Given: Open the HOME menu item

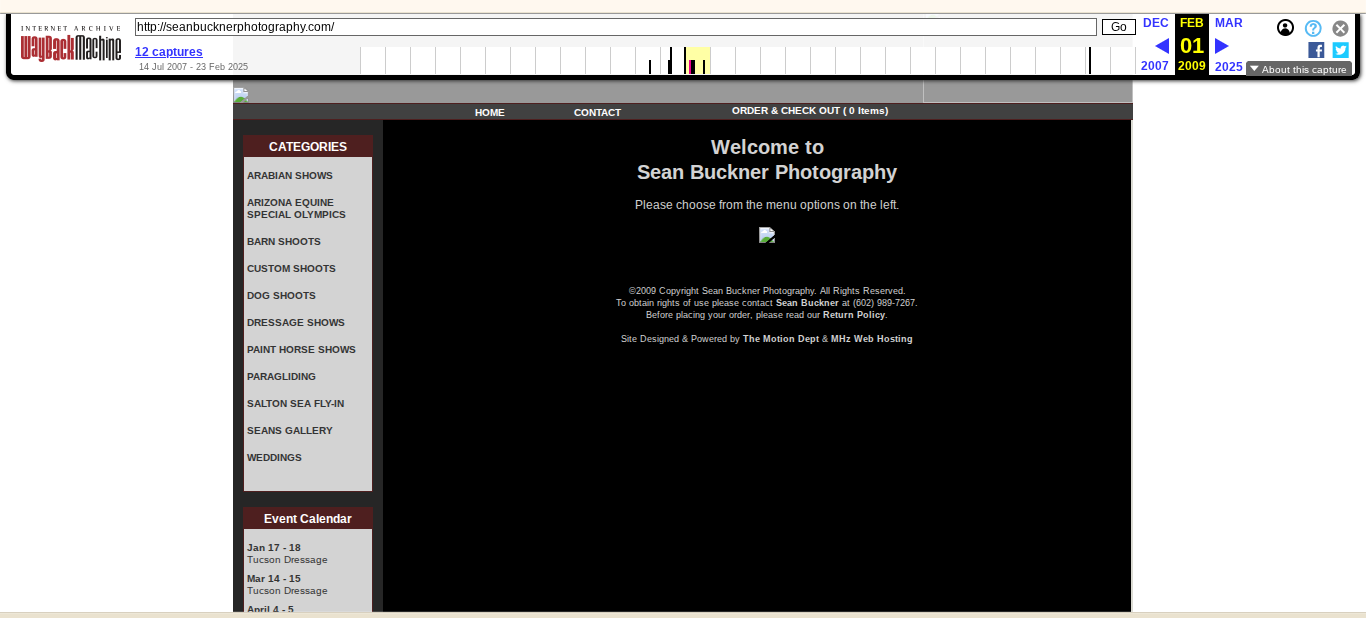Looking at the screenshot, I should [490, 113].
